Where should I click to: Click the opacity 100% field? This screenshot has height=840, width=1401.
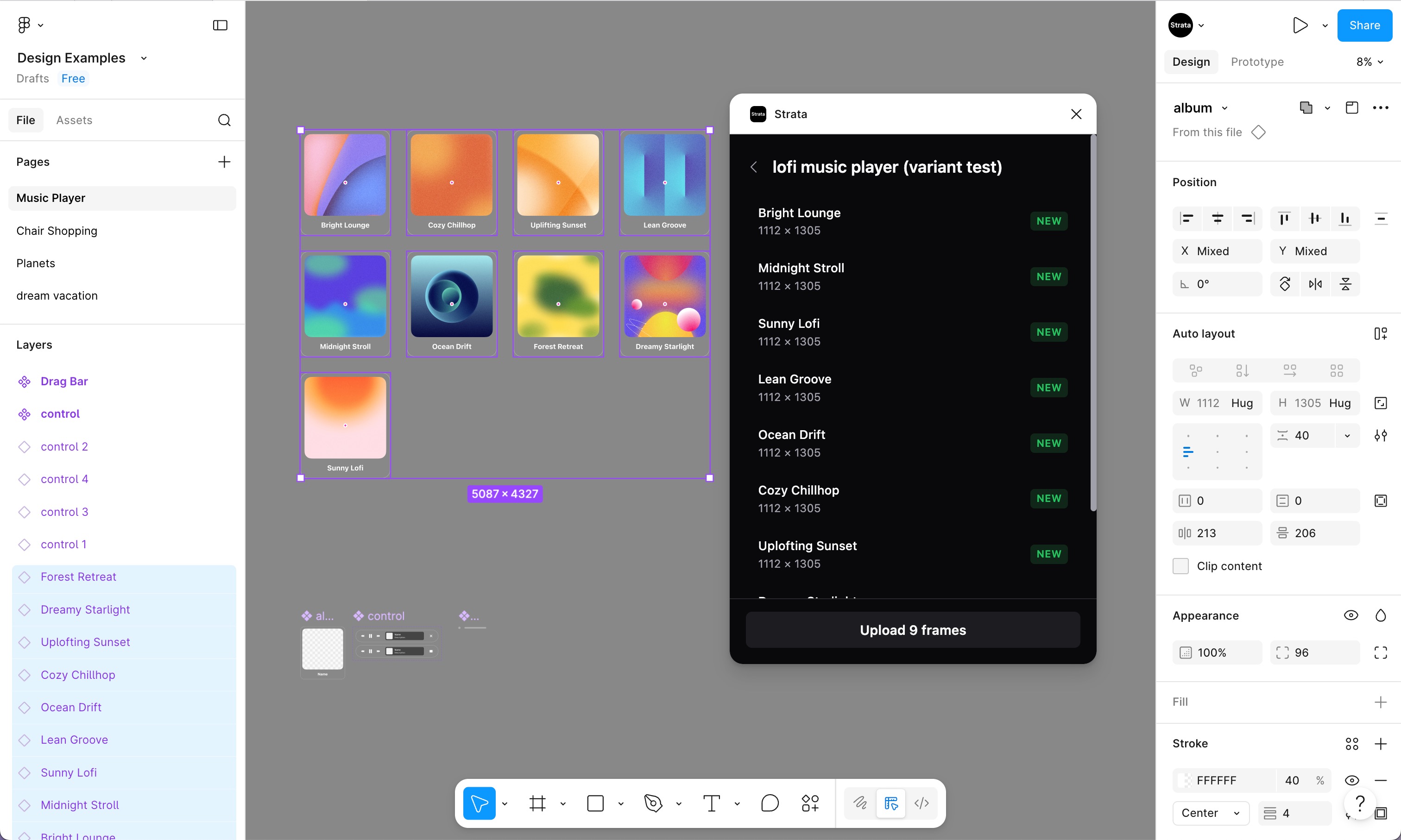coord(1217,652)
